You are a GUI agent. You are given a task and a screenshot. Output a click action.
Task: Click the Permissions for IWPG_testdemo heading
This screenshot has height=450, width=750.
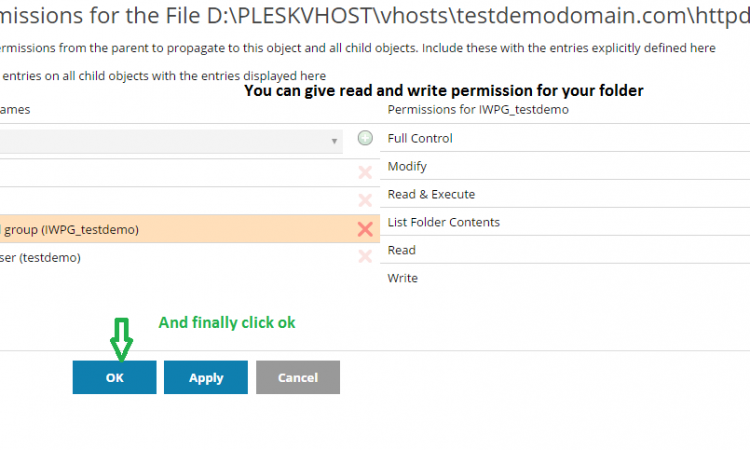point(478,110)
